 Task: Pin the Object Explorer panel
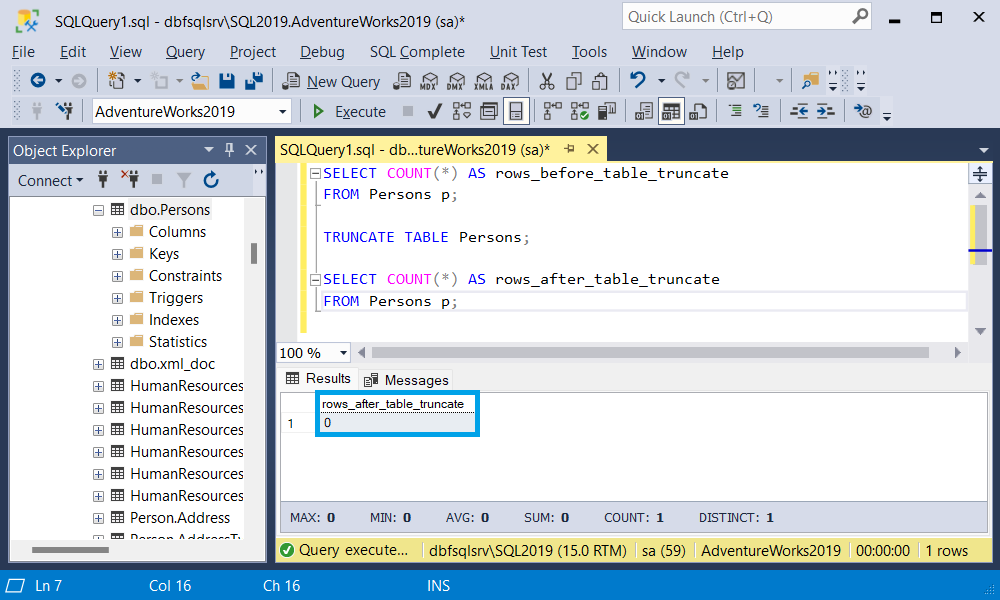point(227,150)
